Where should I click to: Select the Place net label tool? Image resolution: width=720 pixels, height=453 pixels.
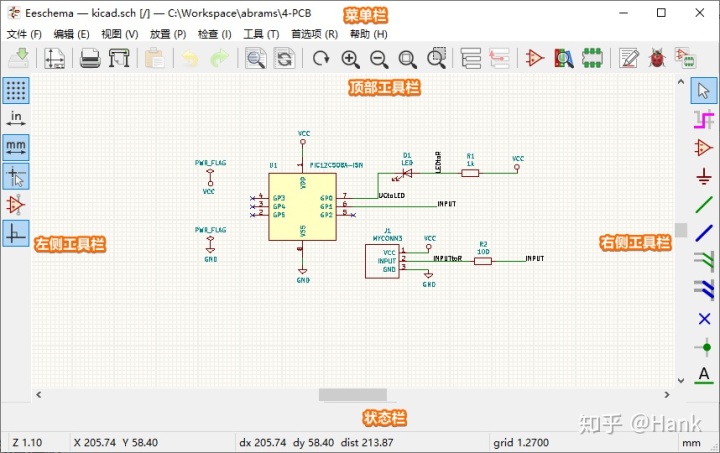(x=703, y=375)
